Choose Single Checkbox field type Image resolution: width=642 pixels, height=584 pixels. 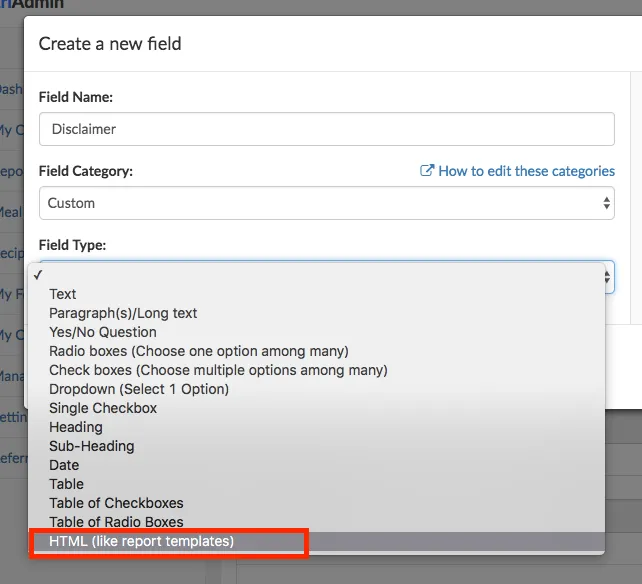[103, 408]
